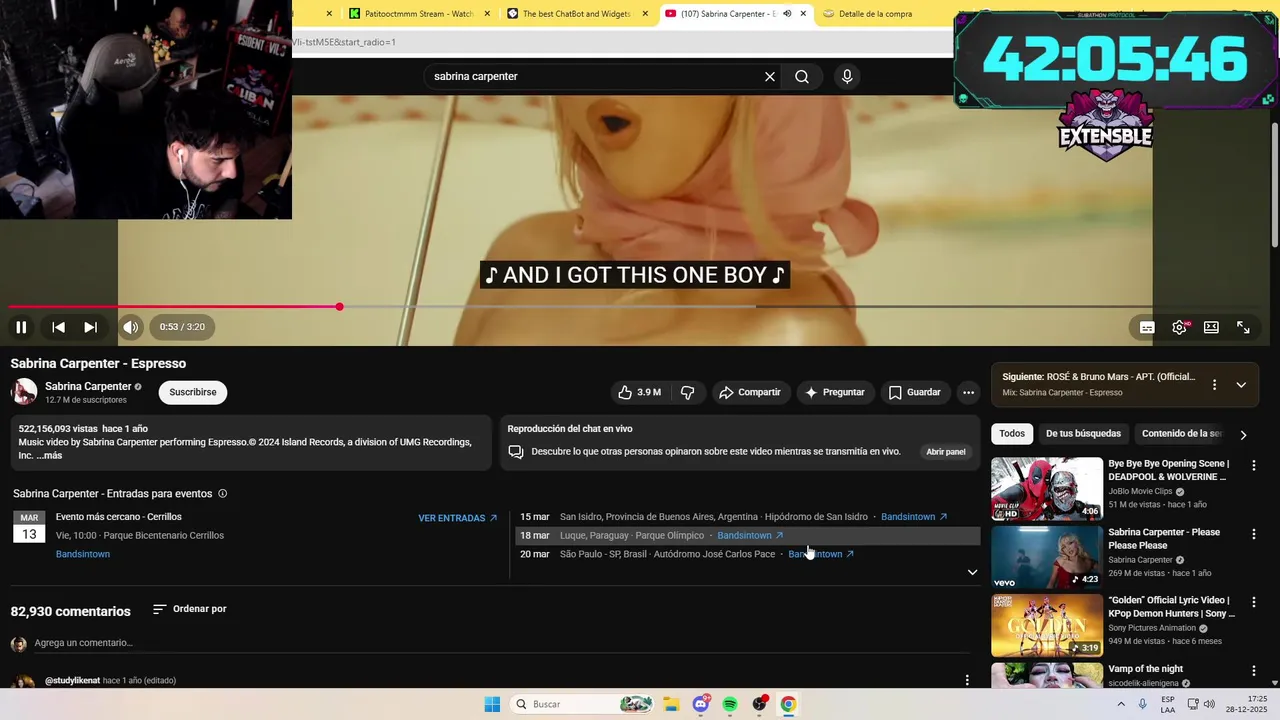
Task: Subscribe with the Suscribirse button
Action: (193, 392)
